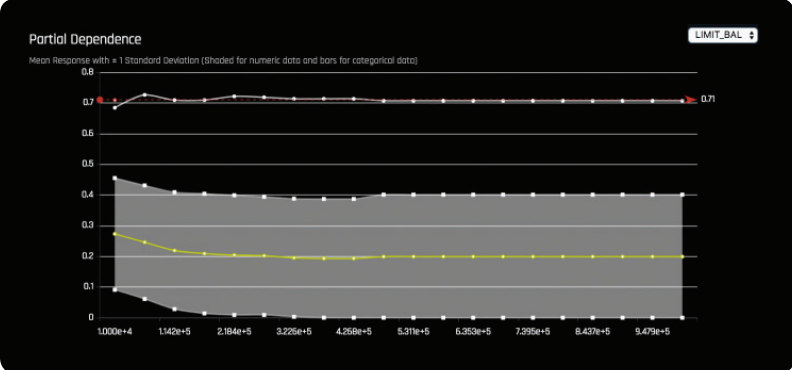Image resolution: width=792 pixels, height=370 pixels.
Task: Click the y-axis label 0.5
Action: 88,164
